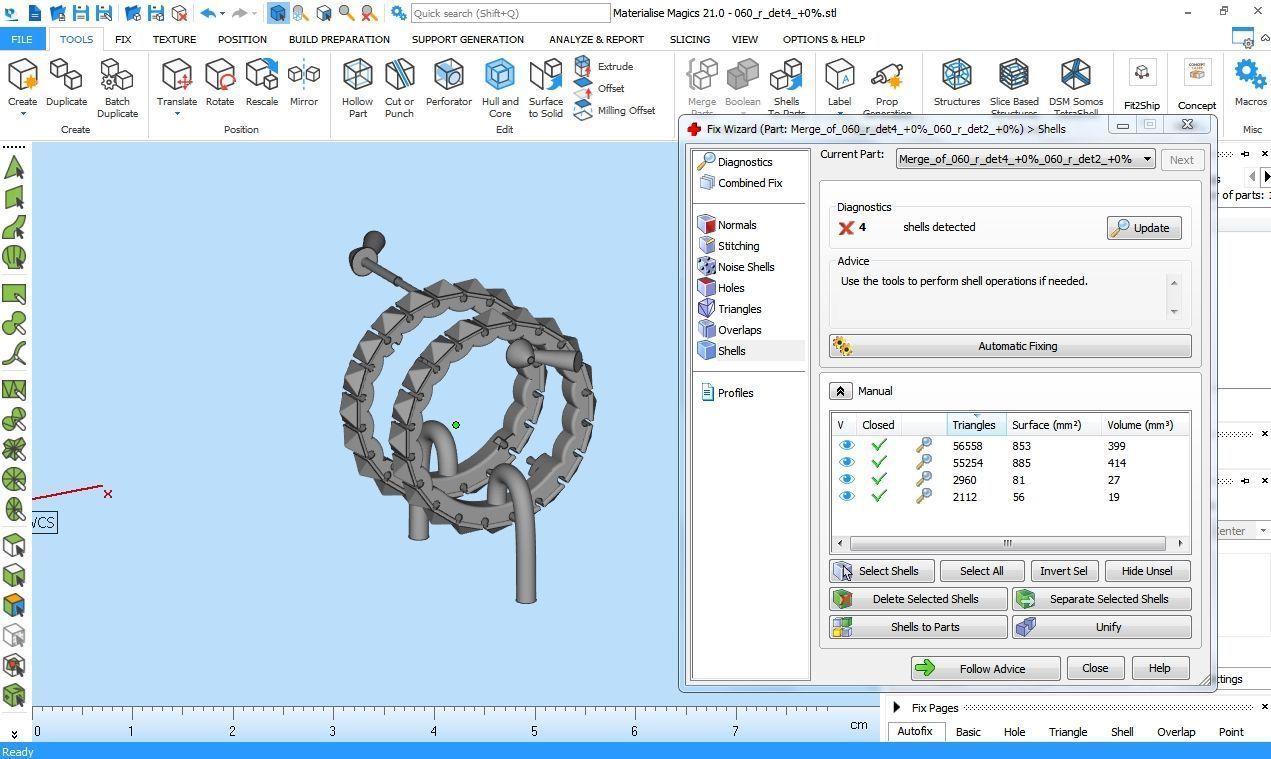Toggle visibility of the 2960-triangle shell

pyautogui.click(x=846, y=480)
